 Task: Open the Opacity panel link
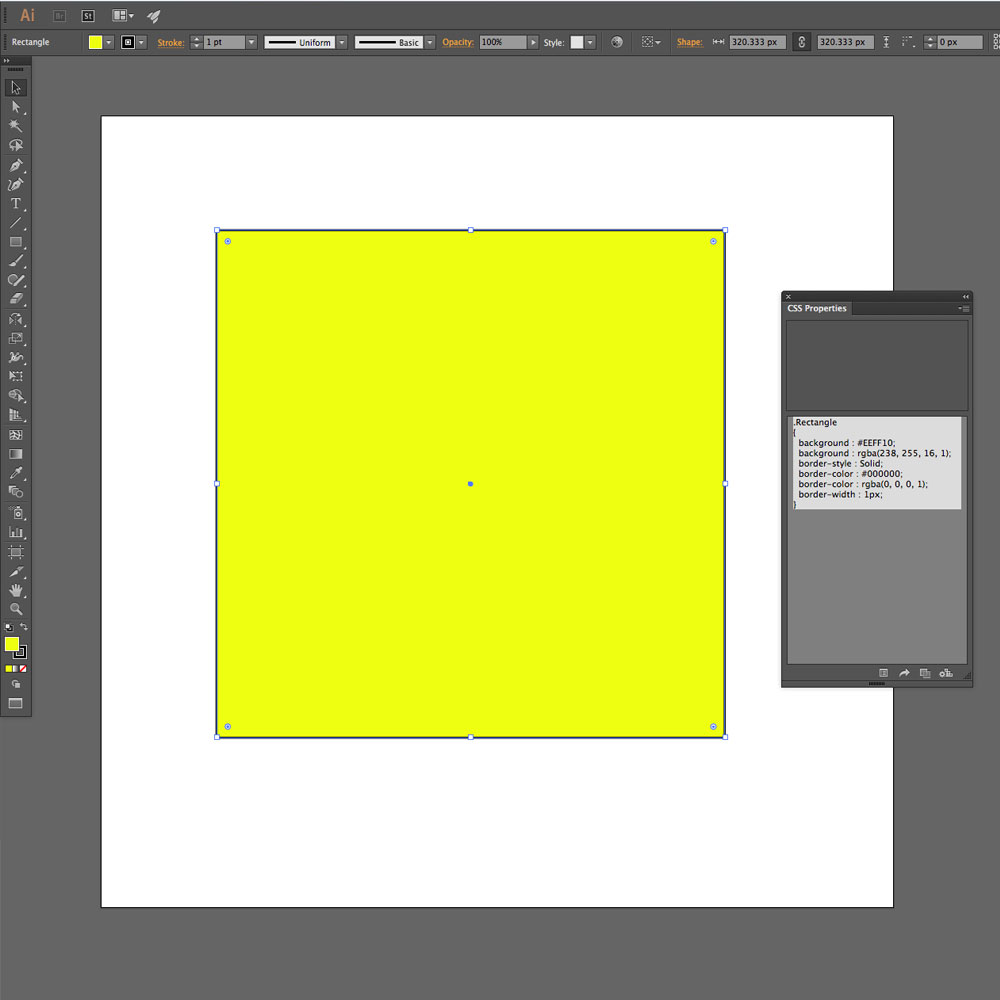click(x=458, y=42)
